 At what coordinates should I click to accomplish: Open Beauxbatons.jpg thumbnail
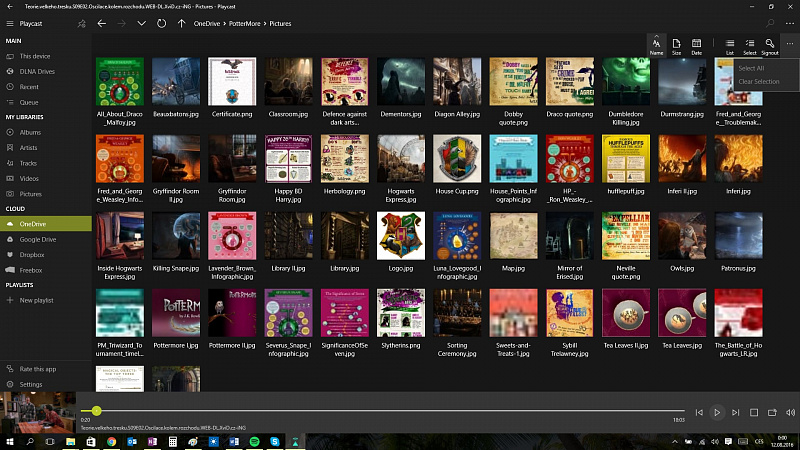[176, 82]
